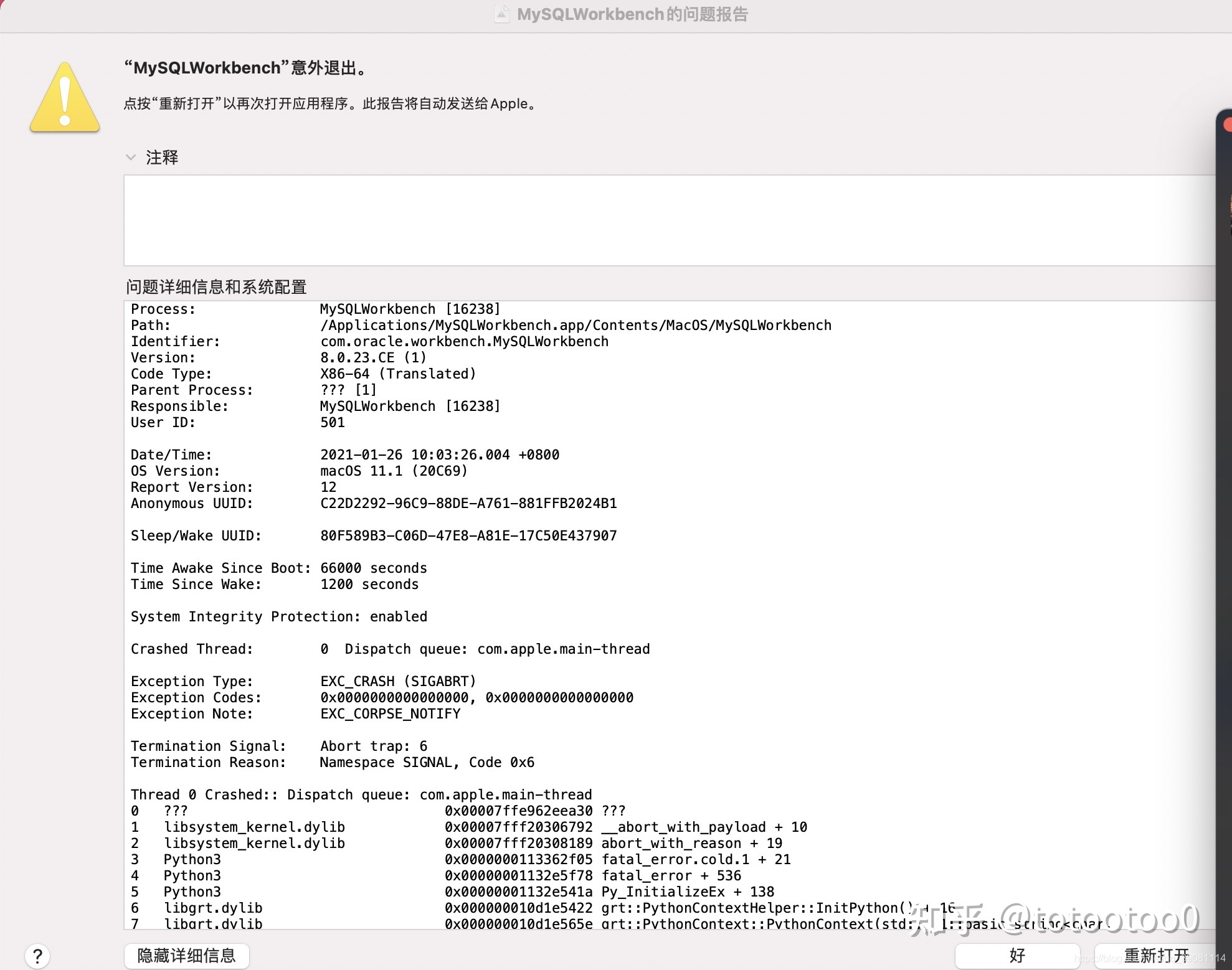Click the Anonymous UUID C22D2292-96C9-88DE-A761-881FFB2024B1

468,504
